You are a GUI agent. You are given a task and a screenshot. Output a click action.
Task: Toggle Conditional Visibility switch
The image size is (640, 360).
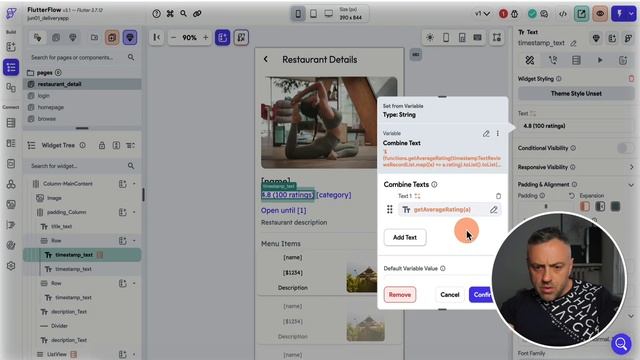[625, 148]
